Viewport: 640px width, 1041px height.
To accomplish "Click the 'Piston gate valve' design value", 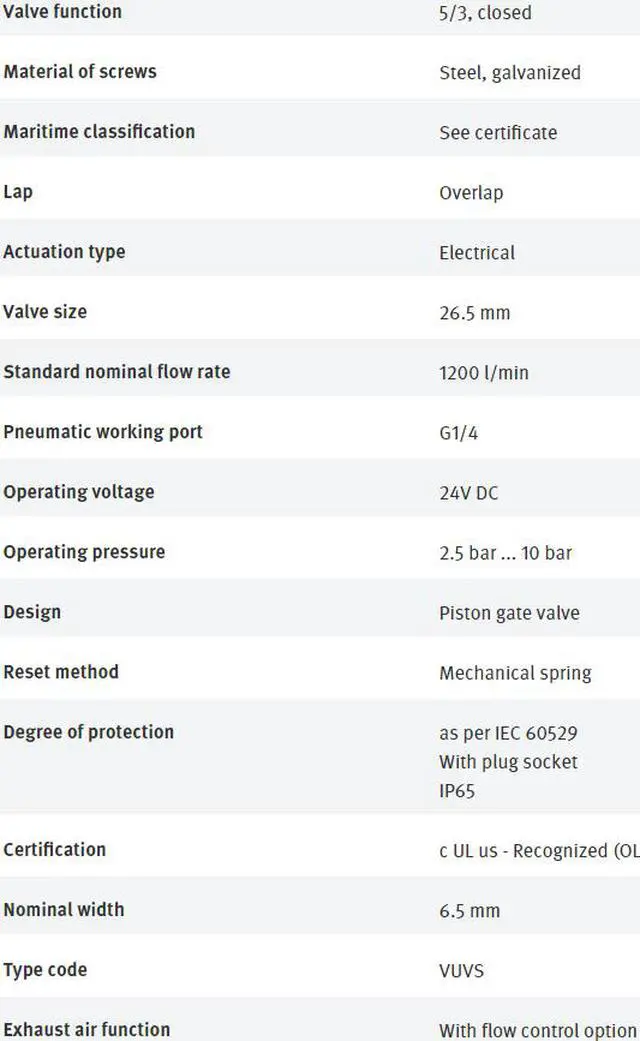I will coord(509,613).
